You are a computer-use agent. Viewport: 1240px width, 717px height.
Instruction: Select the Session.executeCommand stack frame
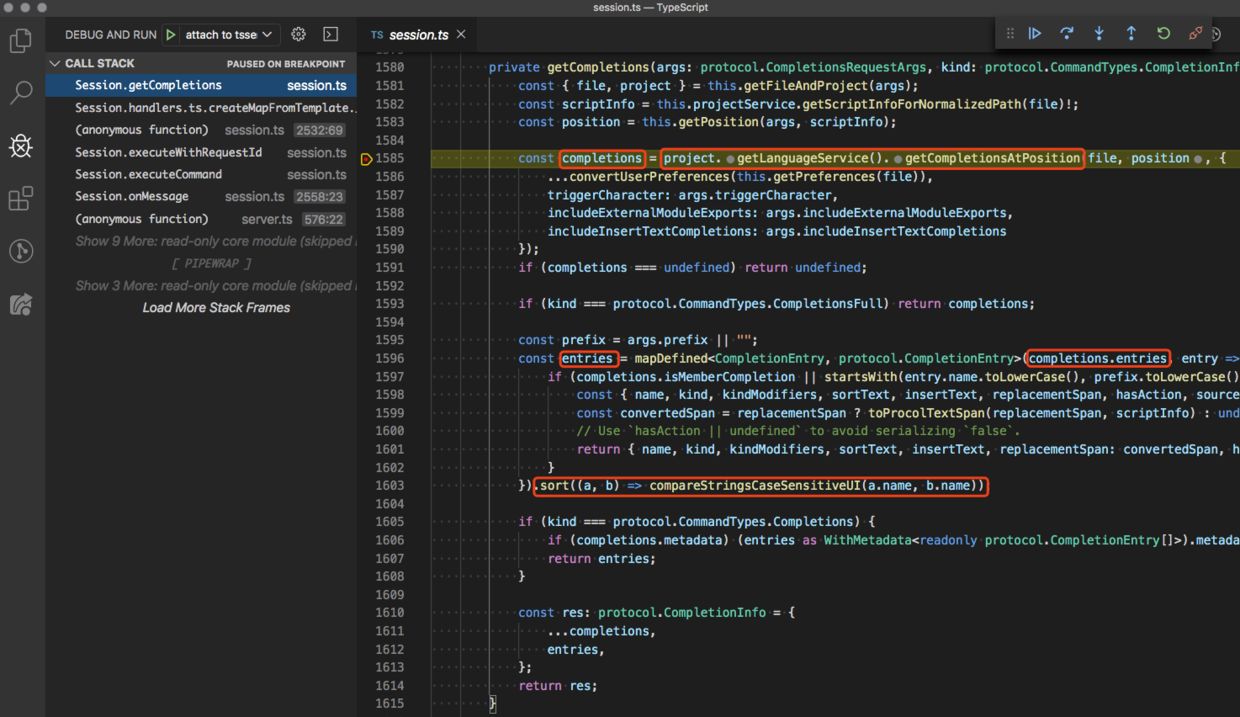point(134,174)
